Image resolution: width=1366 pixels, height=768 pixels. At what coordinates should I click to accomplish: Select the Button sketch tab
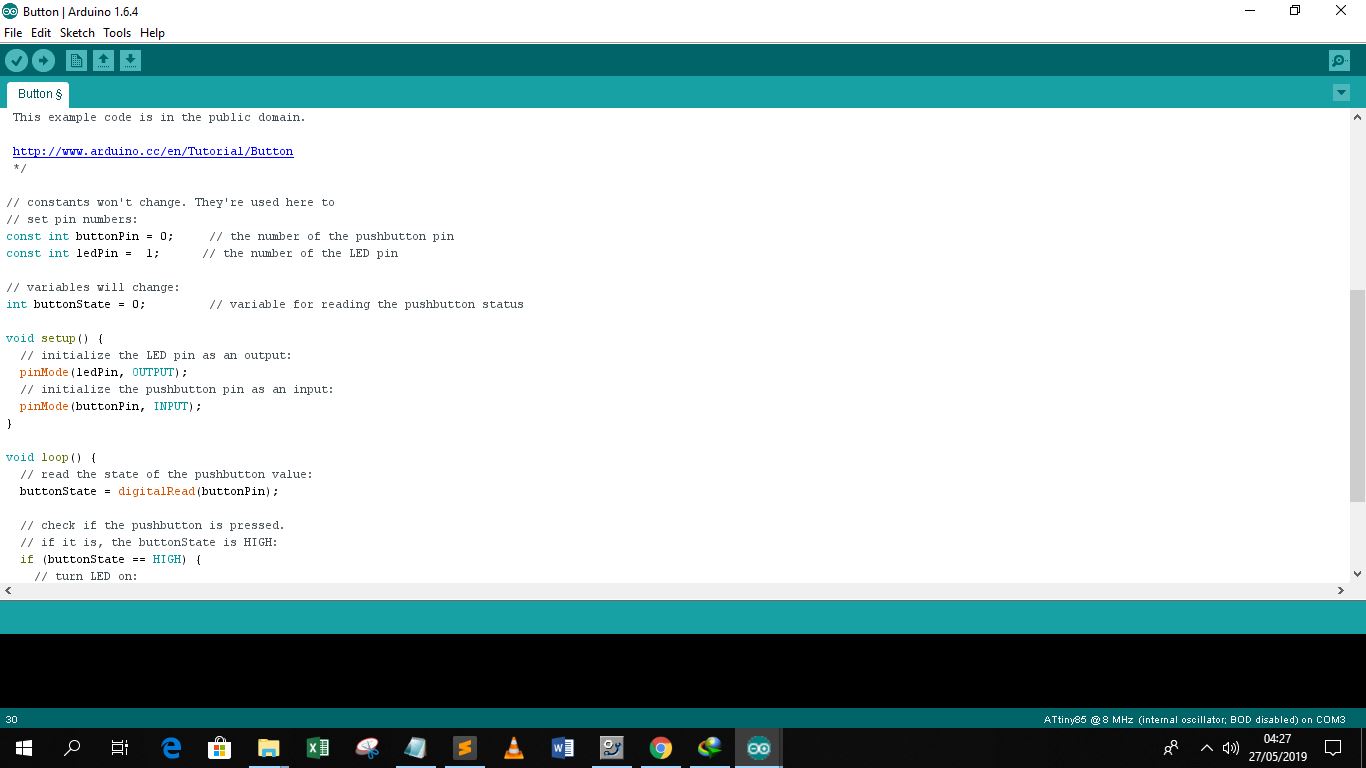pos(39,94)
